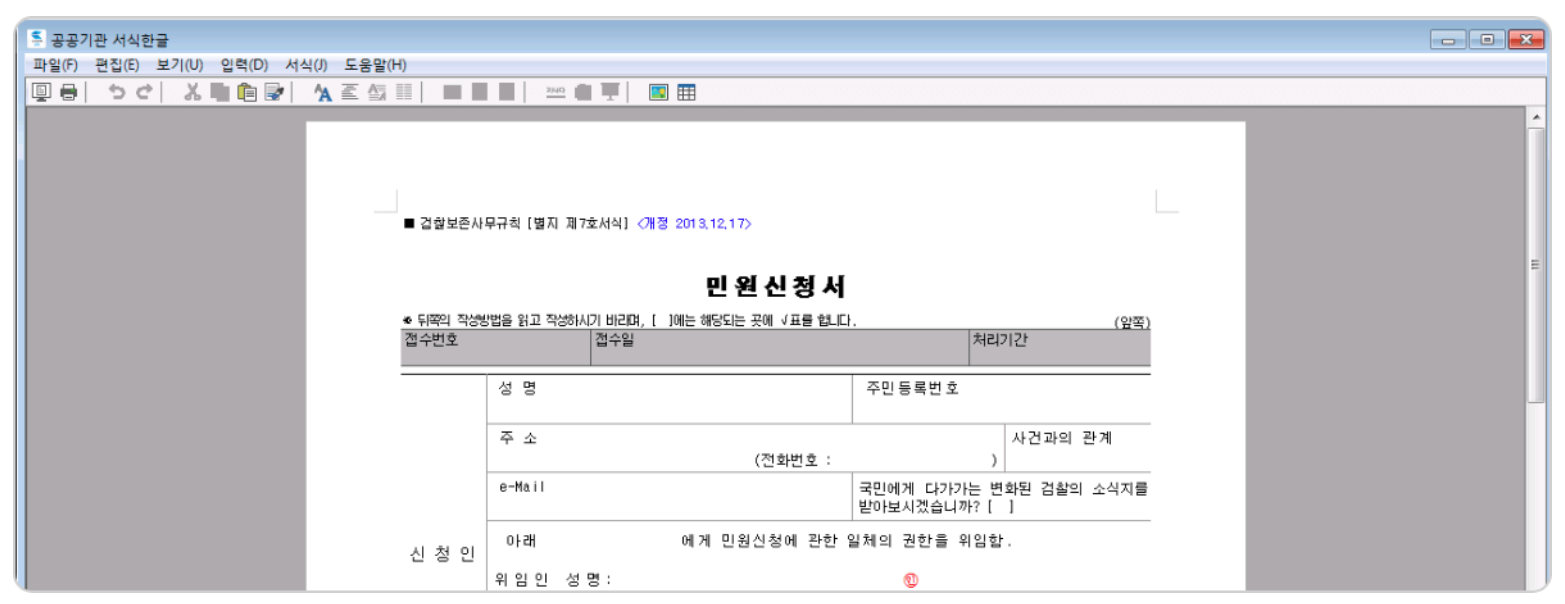Click the 접수번호 cell
Viewport: 1565px width, 604px height.
pos(496,348)
